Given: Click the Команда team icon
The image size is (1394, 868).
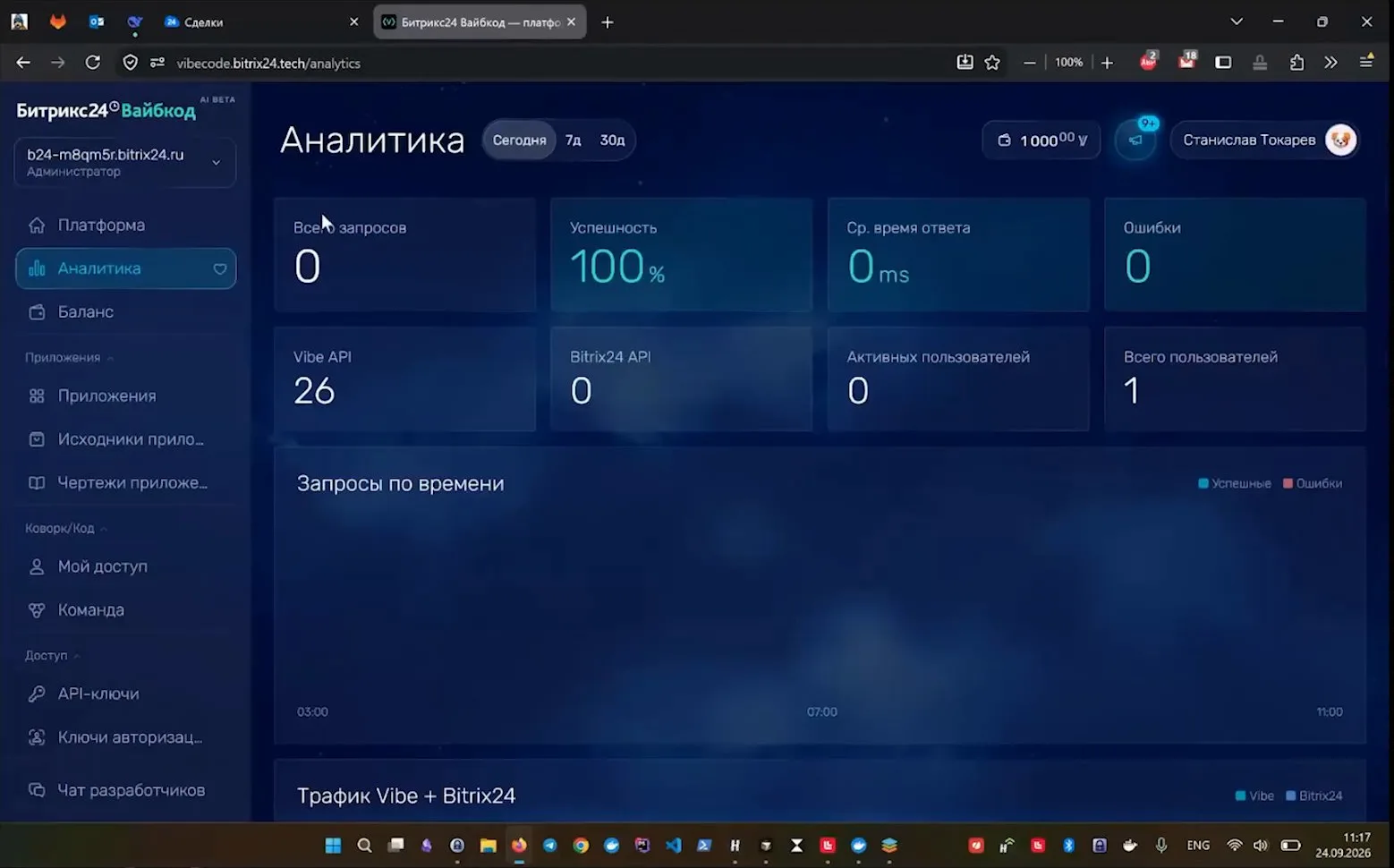Looking at the screenshot, I should [x=37, y=609].
